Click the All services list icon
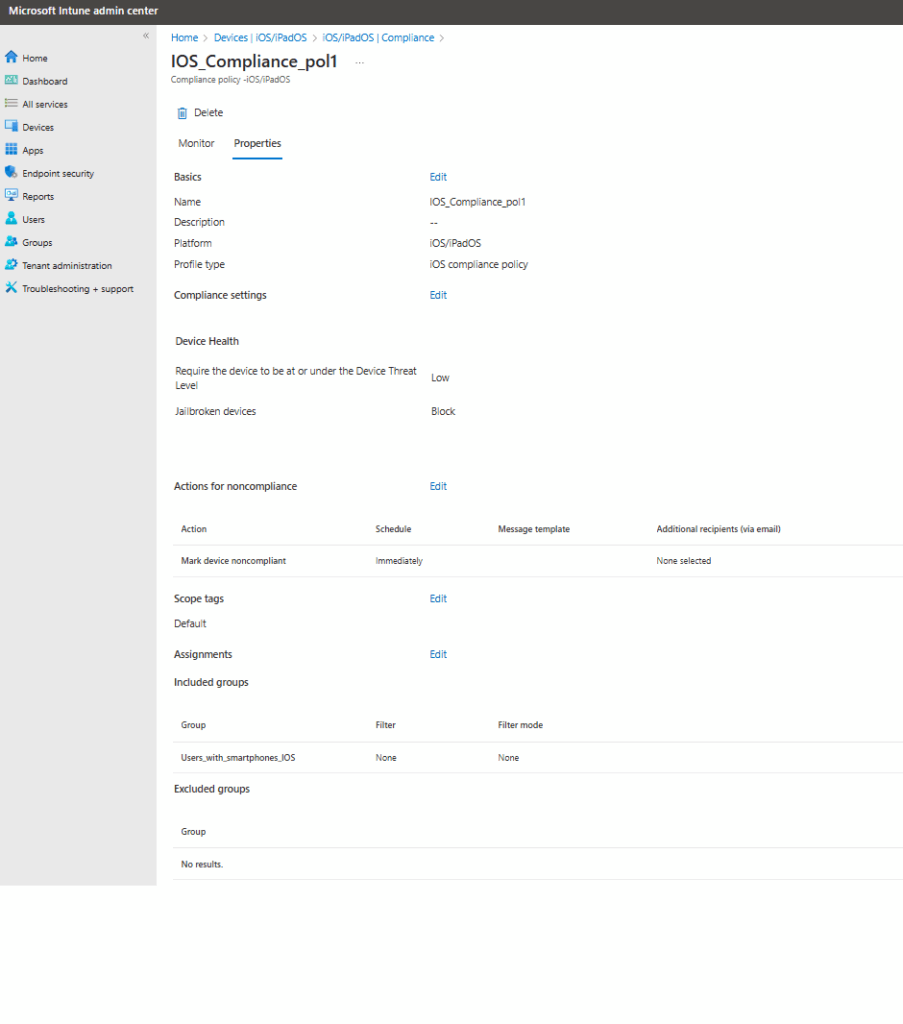 pyautogui.click(x=11, y=103)
